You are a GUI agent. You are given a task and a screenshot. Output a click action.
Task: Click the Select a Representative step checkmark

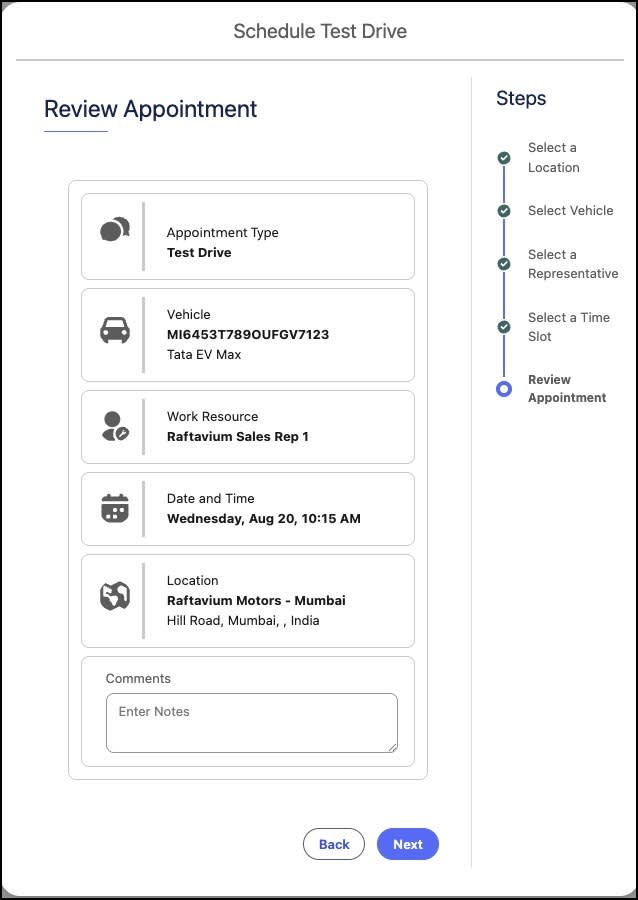504,264
